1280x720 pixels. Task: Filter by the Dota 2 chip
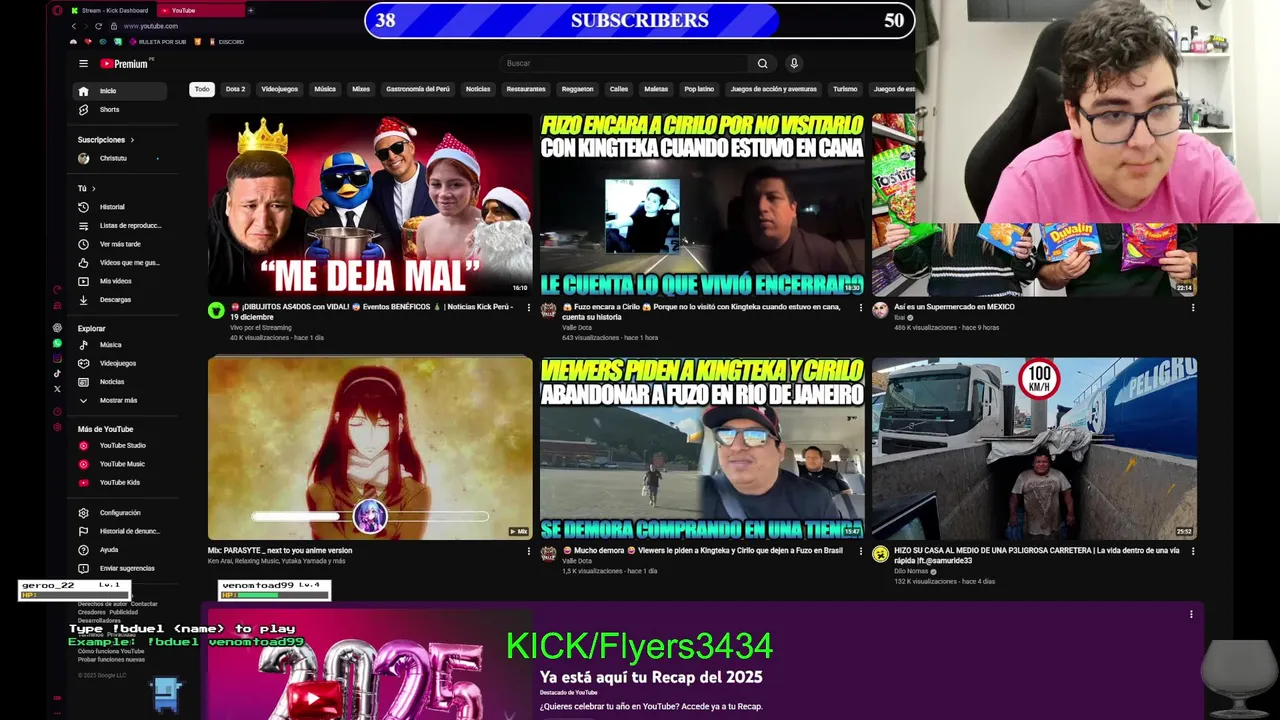pos(235,89)
